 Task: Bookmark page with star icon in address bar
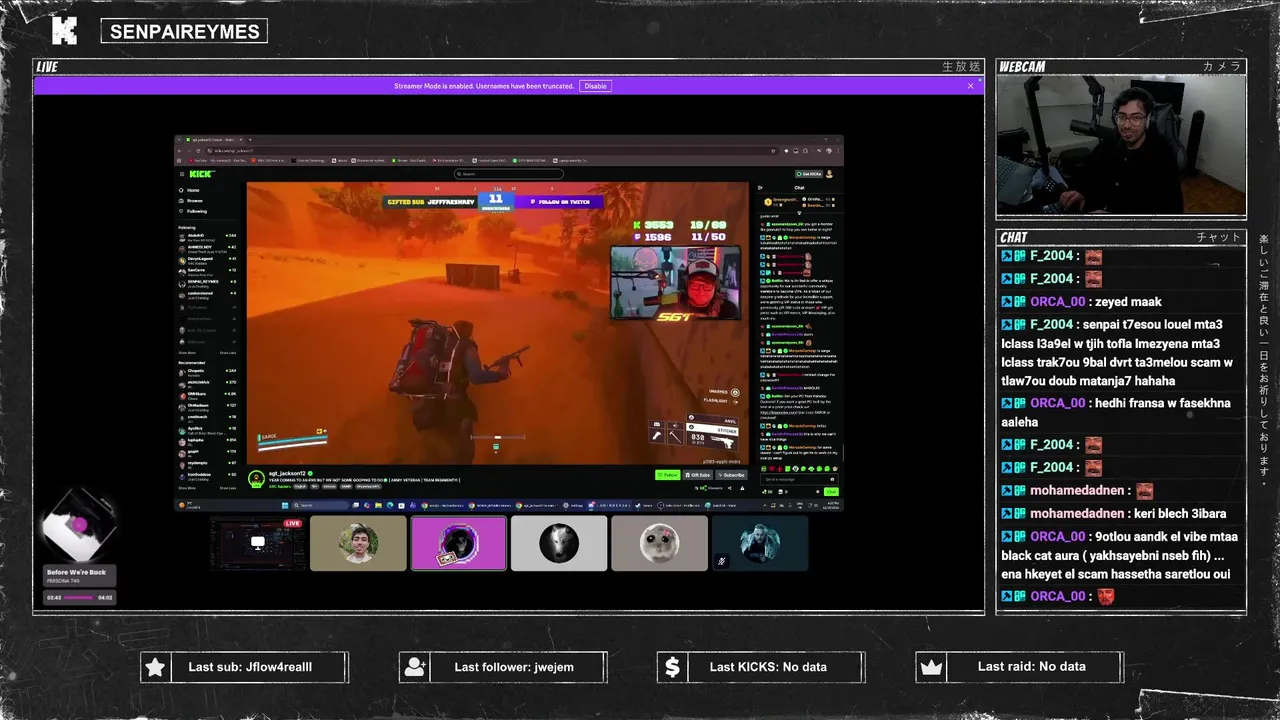click(x=773, y=151)
